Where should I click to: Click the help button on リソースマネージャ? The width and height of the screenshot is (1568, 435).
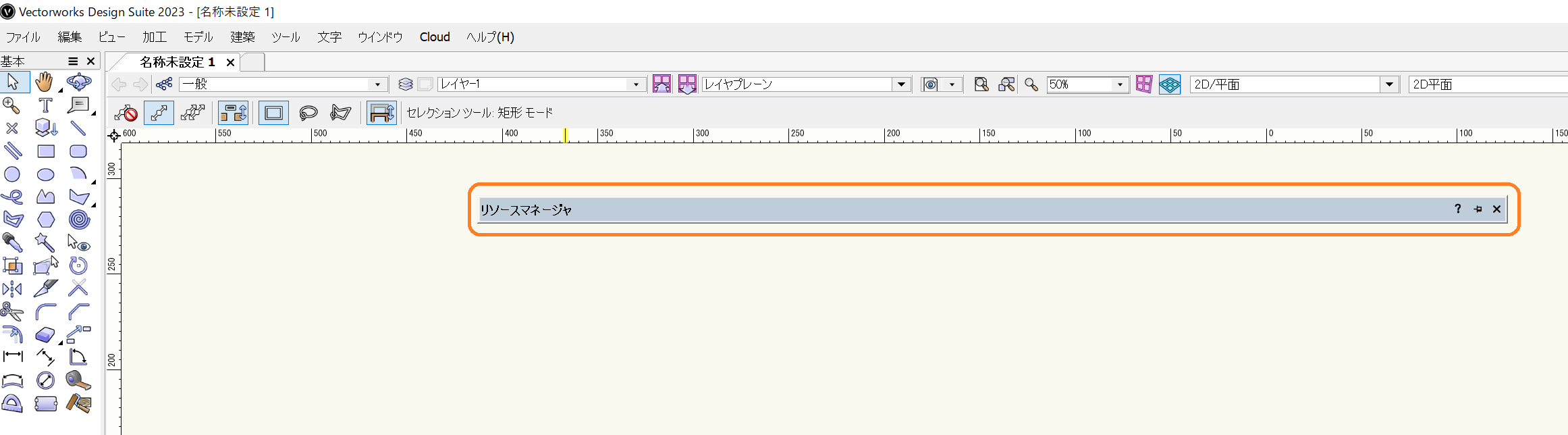tap(1457, 209)
